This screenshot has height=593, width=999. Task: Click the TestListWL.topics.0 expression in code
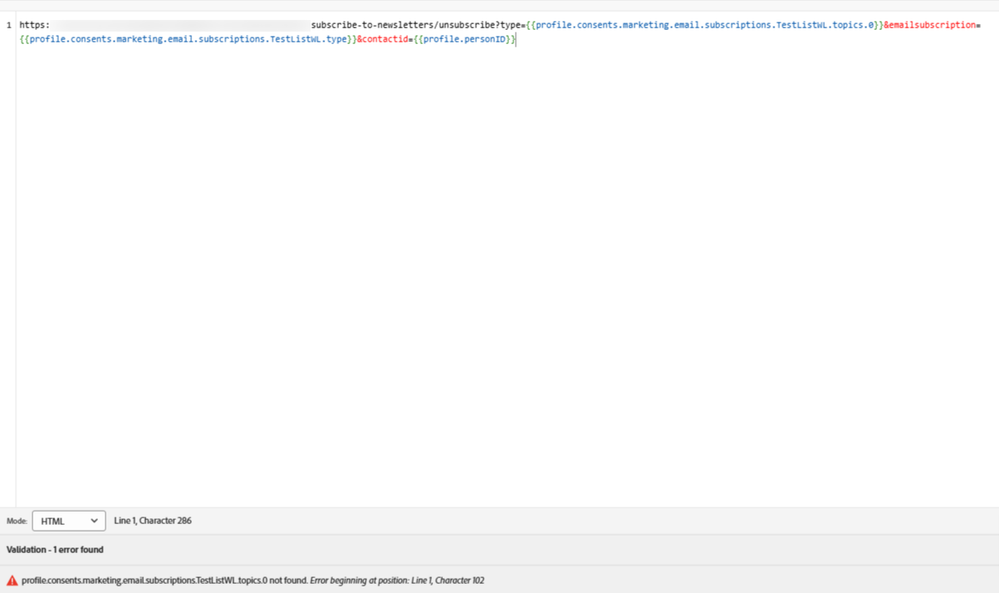[705, 25]
